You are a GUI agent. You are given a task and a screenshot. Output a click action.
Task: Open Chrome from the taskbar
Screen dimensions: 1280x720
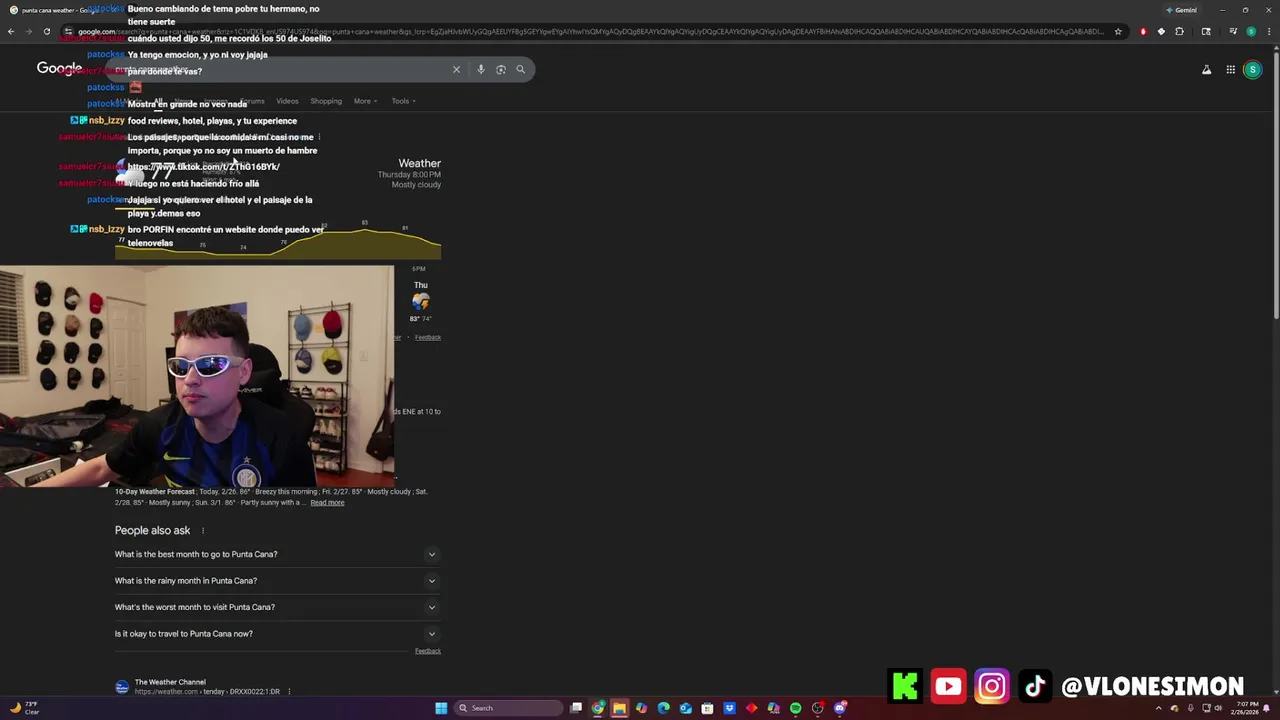(x=597, y=708)
